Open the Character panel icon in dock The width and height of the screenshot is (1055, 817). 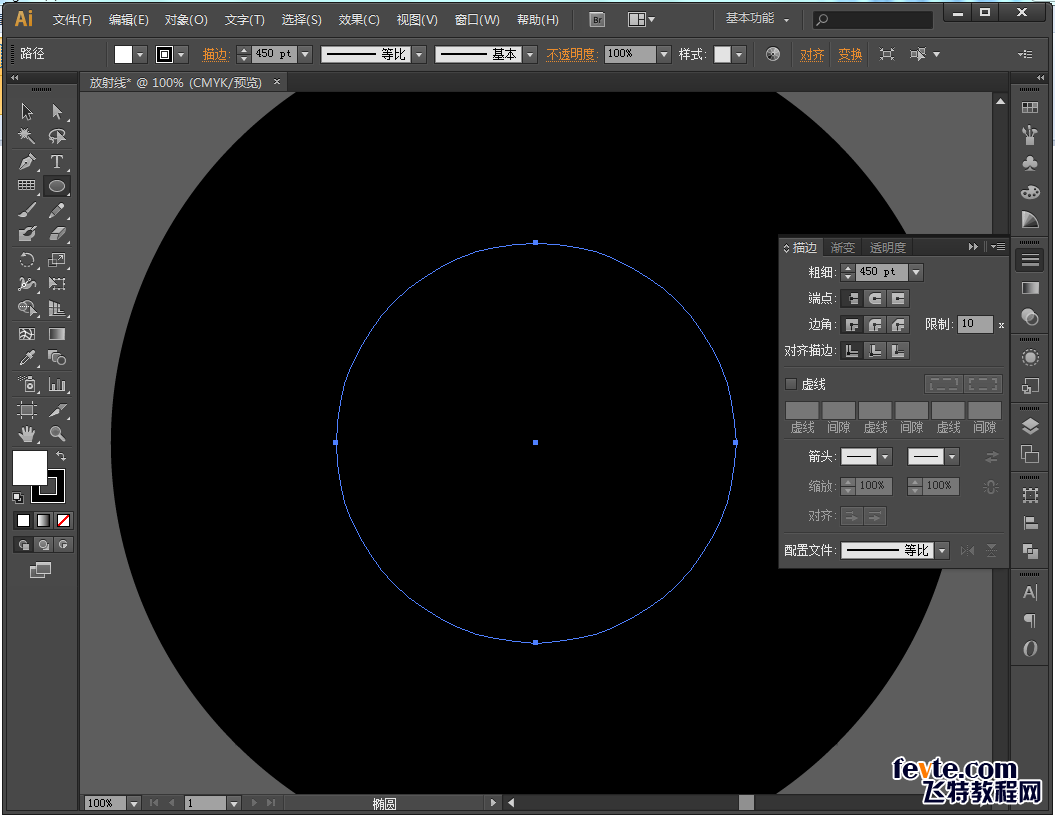click(1030, 592)
